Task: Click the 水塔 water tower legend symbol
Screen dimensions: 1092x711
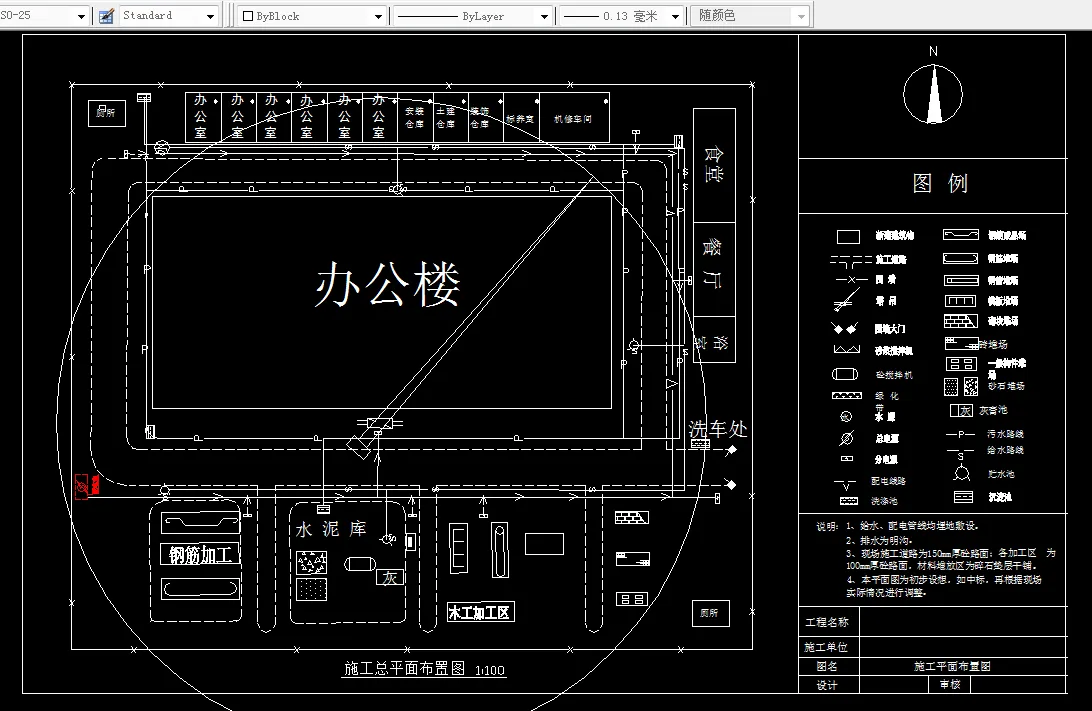Action: pyautogui.click(x=844, y=415)
